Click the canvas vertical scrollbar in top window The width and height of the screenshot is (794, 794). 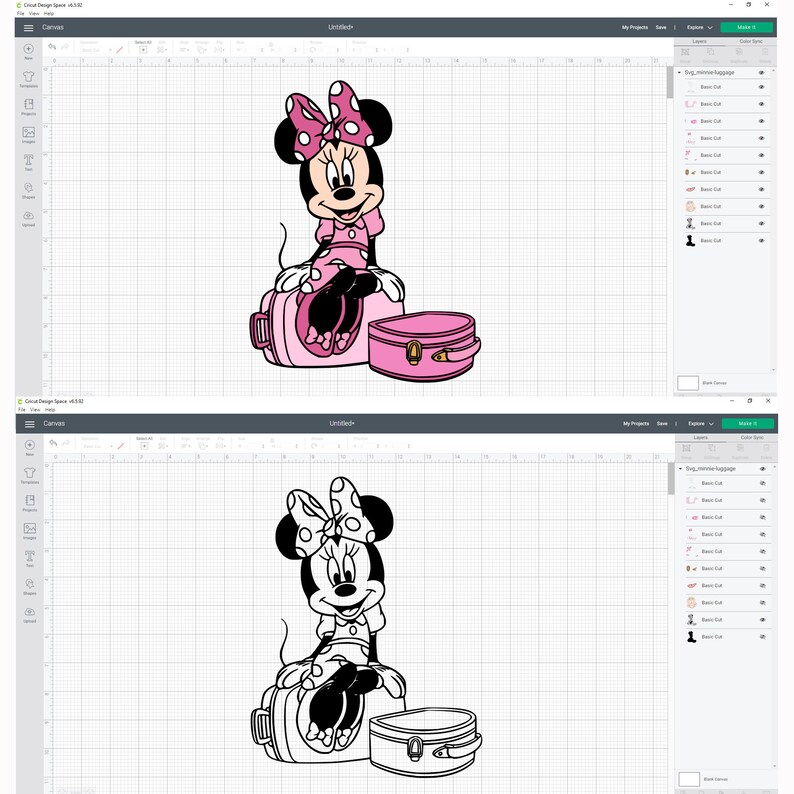(670, 83)
